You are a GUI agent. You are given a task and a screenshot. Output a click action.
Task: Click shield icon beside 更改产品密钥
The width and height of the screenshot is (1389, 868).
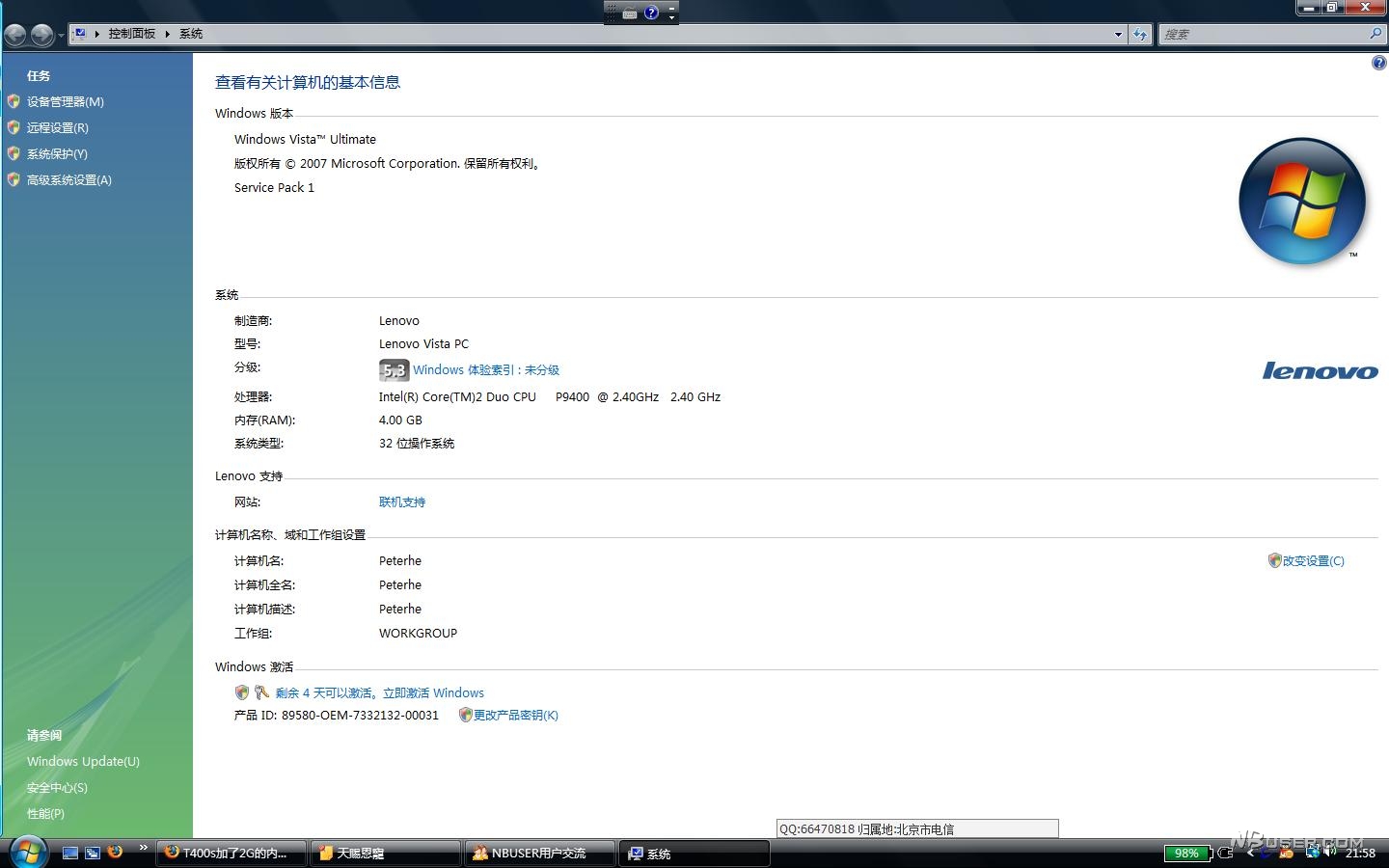[465, 715]
